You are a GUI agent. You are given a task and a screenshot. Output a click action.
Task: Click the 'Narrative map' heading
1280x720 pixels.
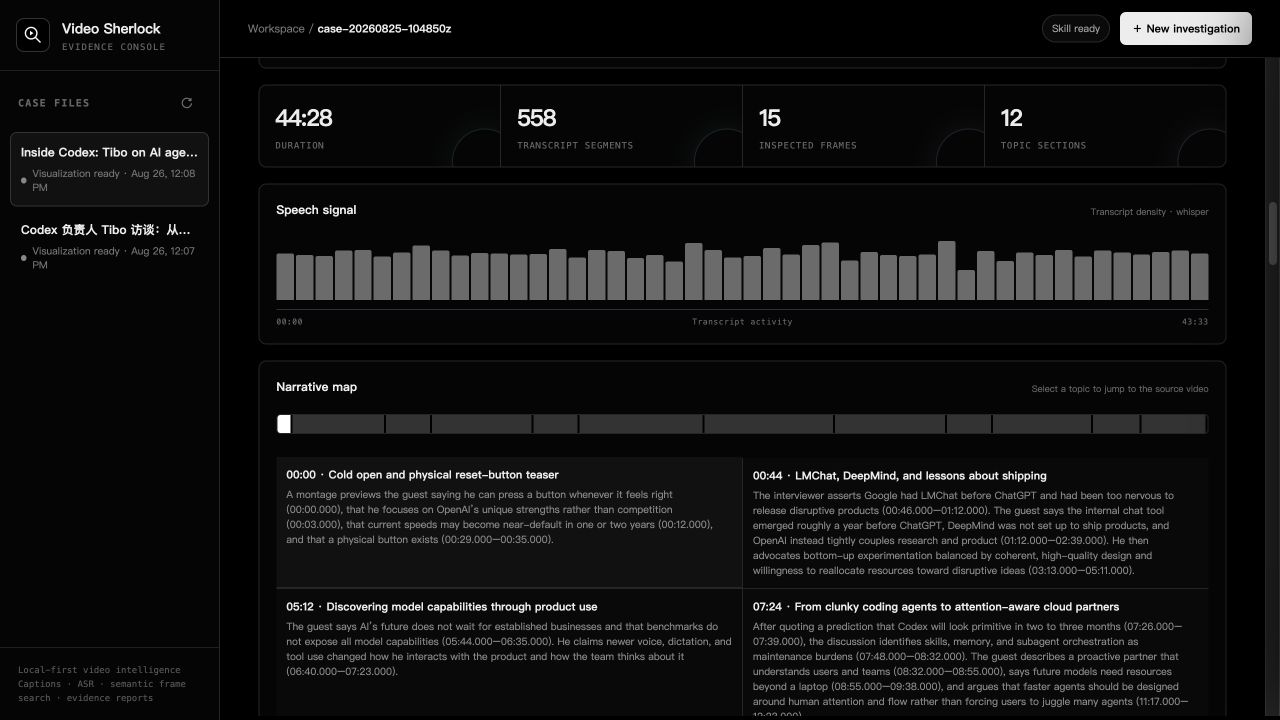pyautogui.click(x=316, y=387)
